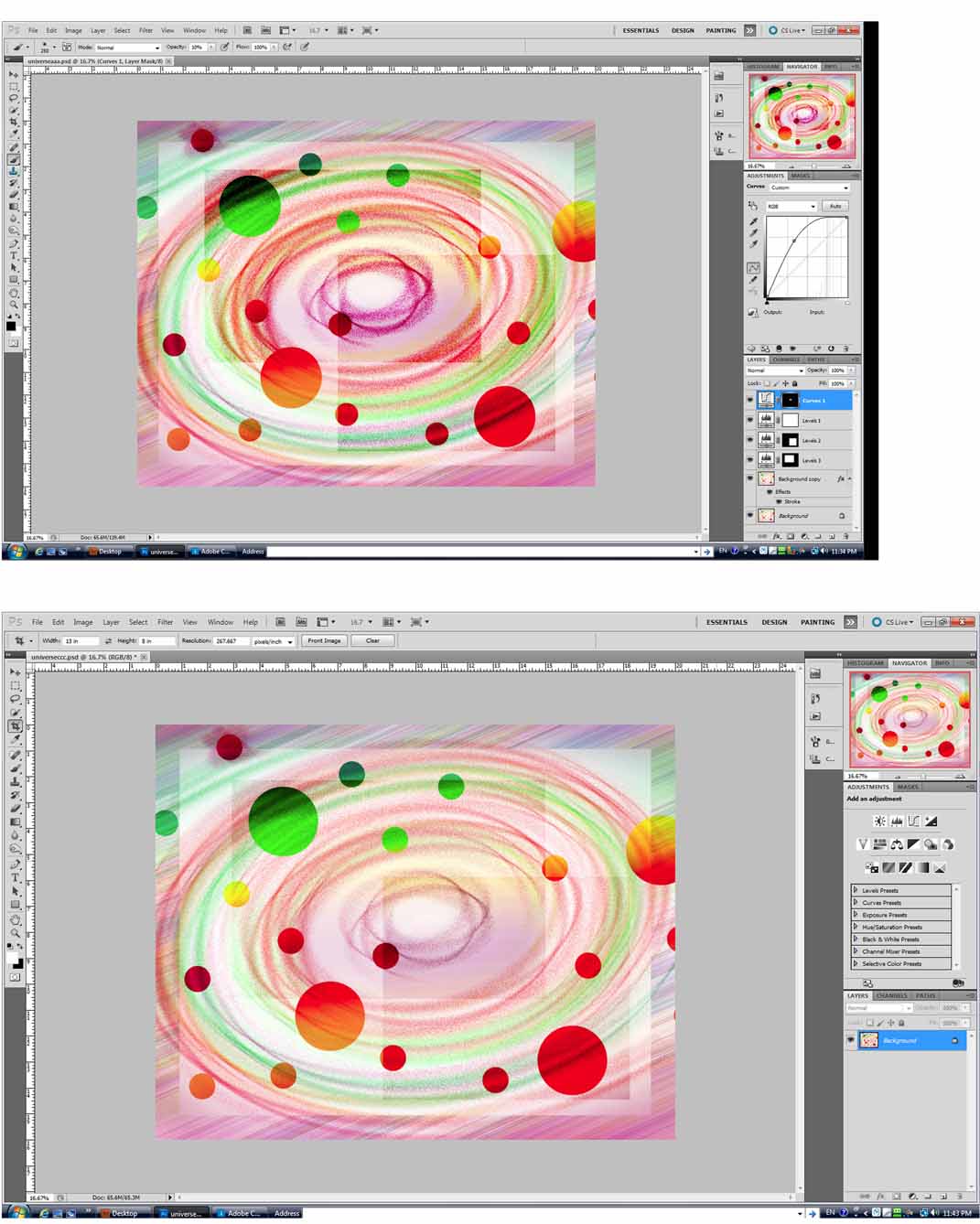Switch to the Masks tab beside Adjustments in the lower window
980x1224 pixels.
908,787
